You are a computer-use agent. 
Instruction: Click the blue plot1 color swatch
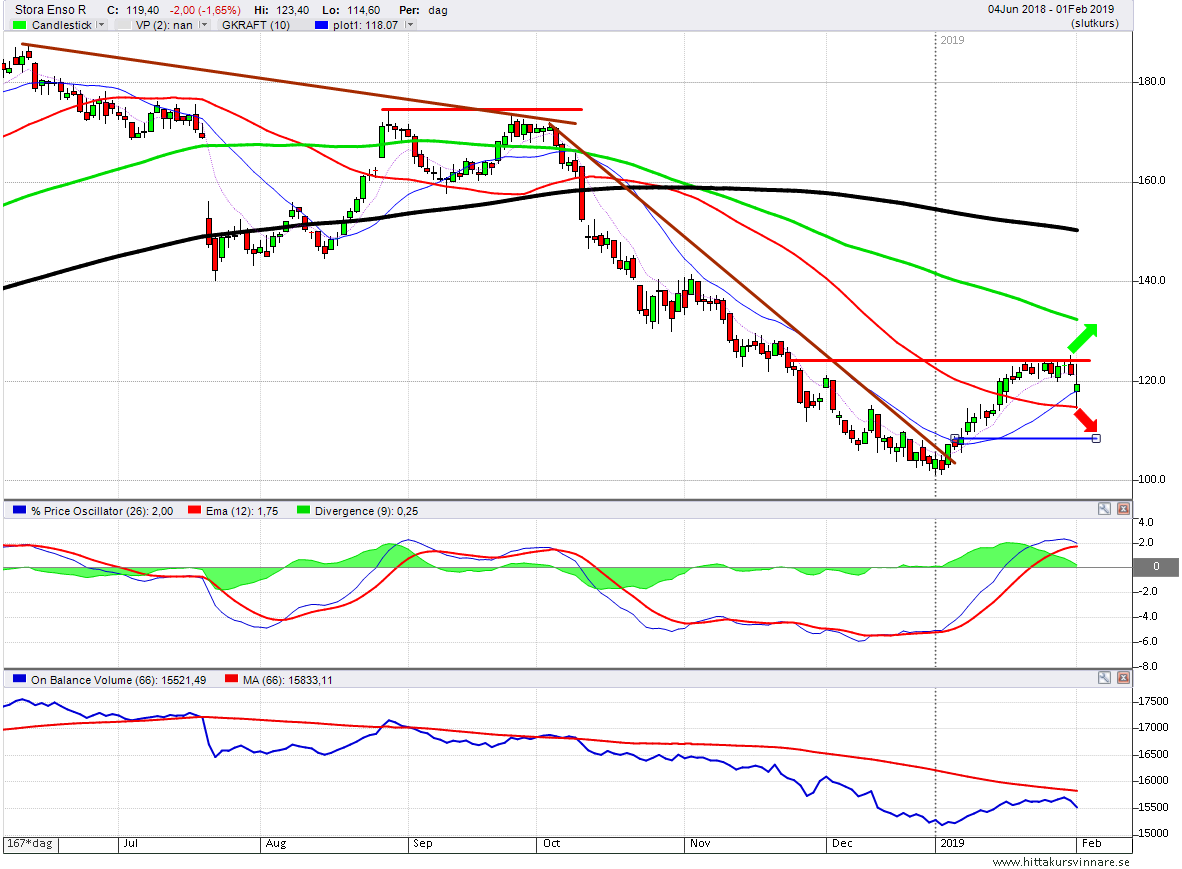tap(321, 25)
